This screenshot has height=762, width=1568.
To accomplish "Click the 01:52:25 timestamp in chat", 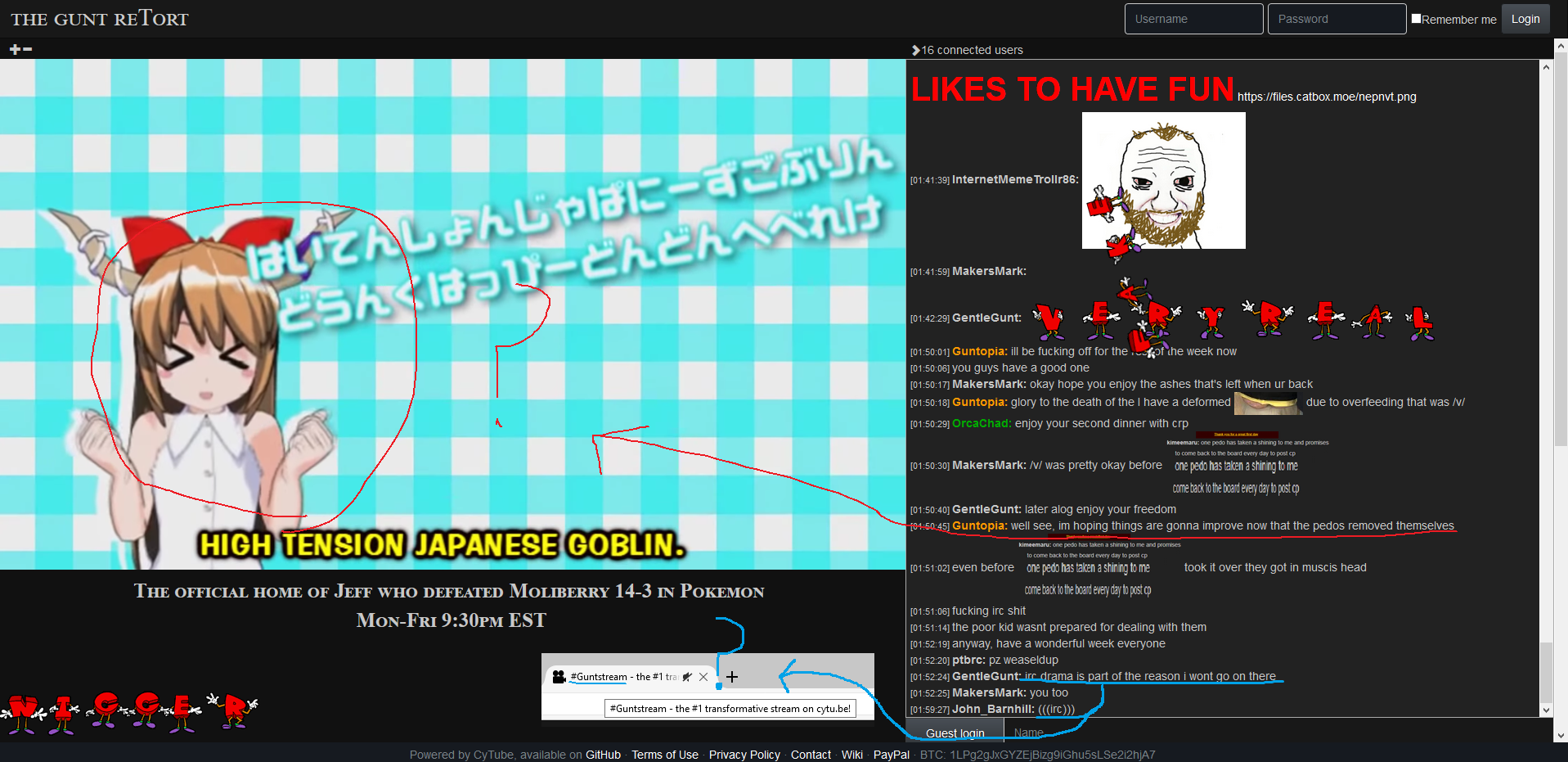I will pyautogui.click(x=930, y=693).
